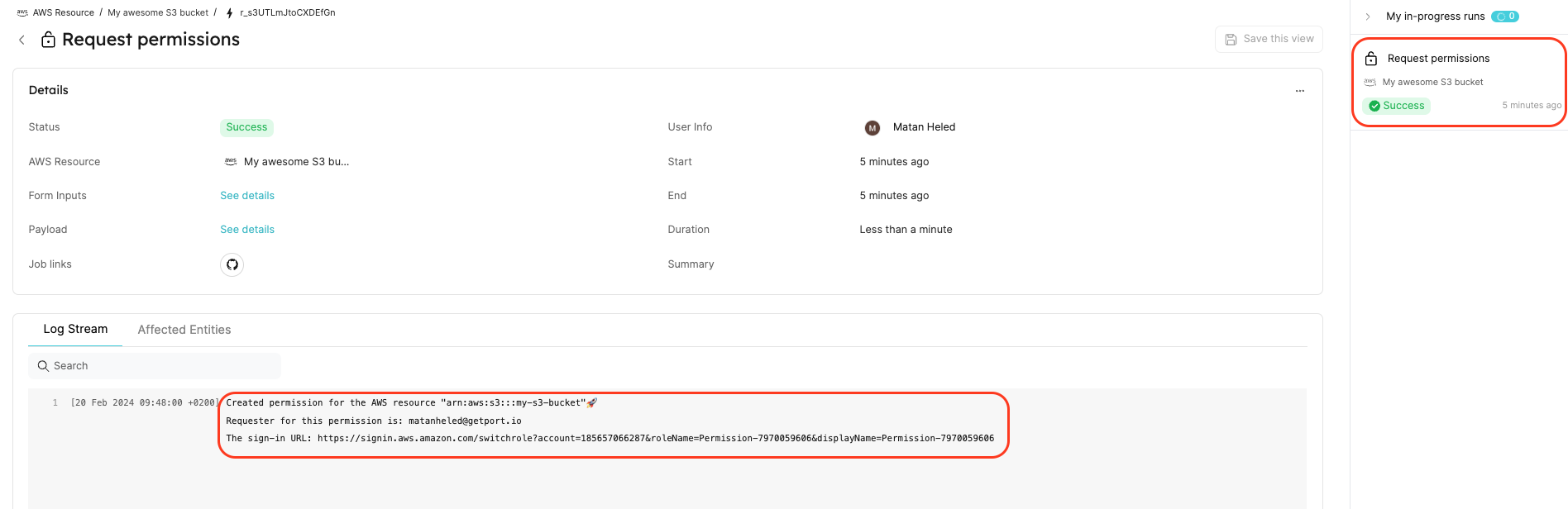
Task: Click the lock icon in the run card
Action: pos(1370,59)
